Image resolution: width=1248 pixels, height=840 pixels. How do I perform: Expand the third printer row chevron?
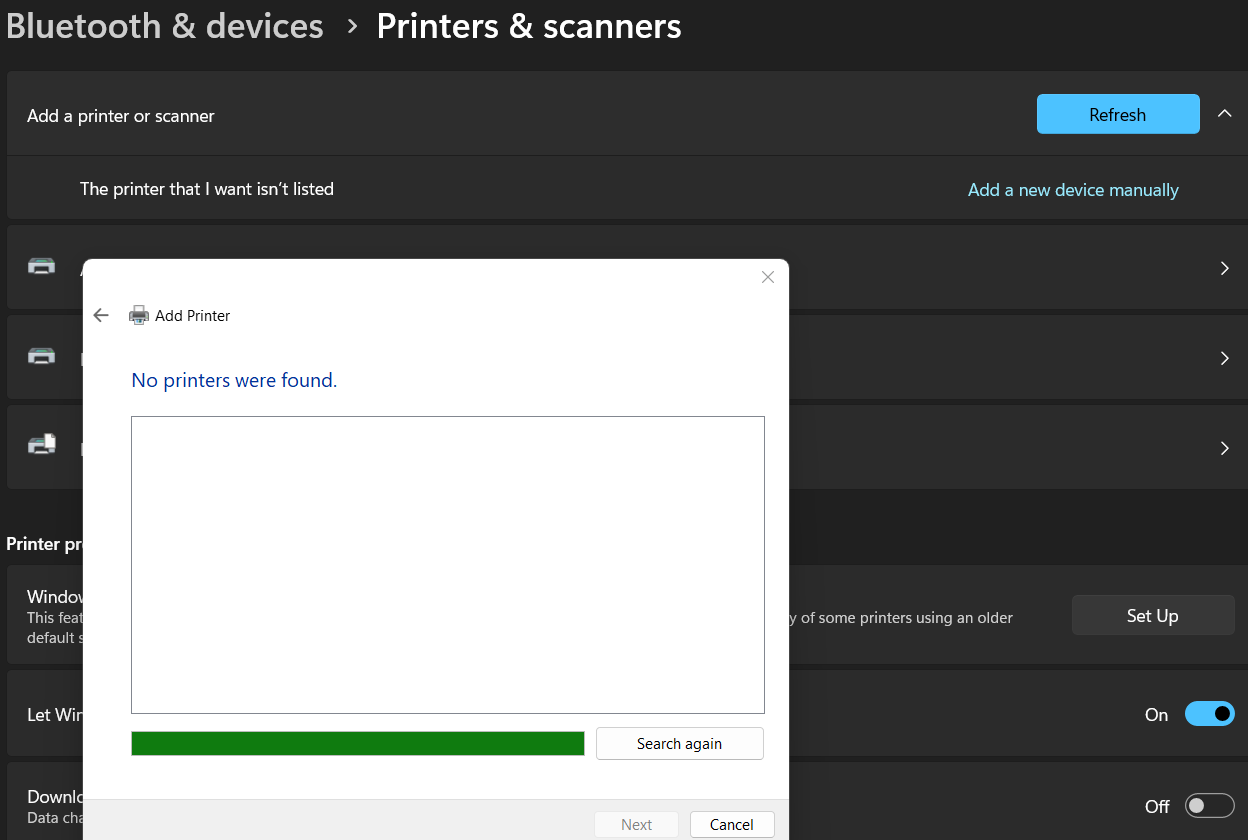point(1225,448)
